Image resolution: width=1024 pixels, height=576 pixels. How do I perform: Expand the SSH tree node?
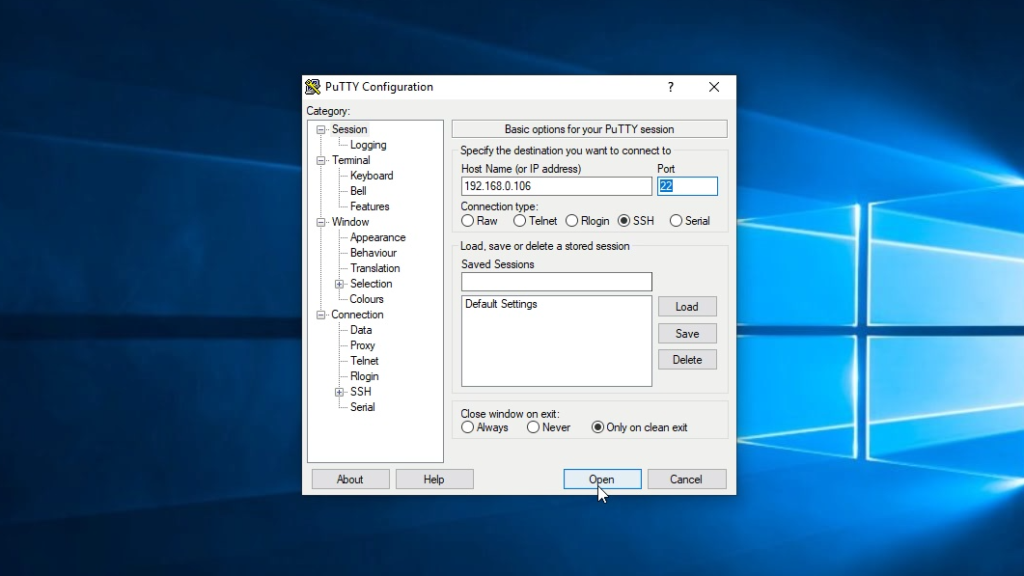pyautogui.click(x=339, y=392)
